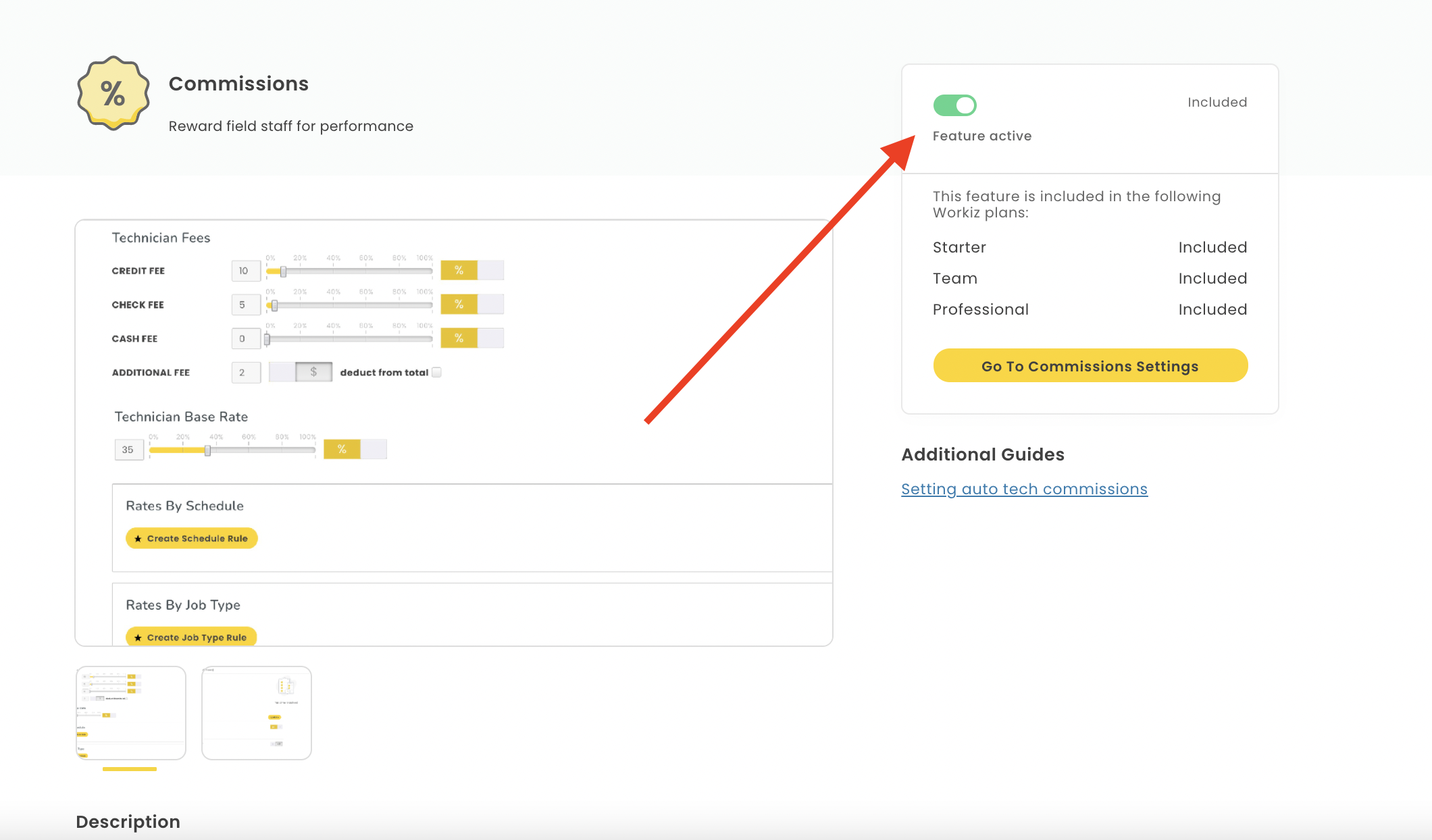The height and width of the screenshot is (840, 1432).
Task: Check the deduct from total checkbox
Action: [x=436, y=372]
